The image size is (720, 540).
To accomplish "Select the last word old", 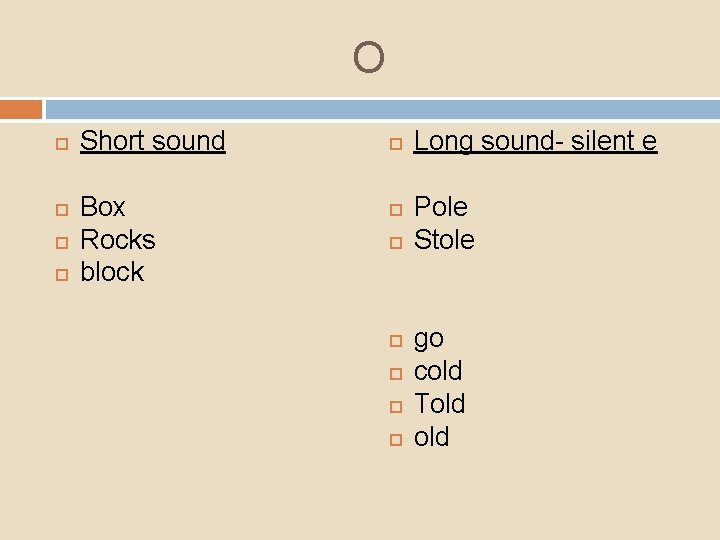I will coord(431,437).
